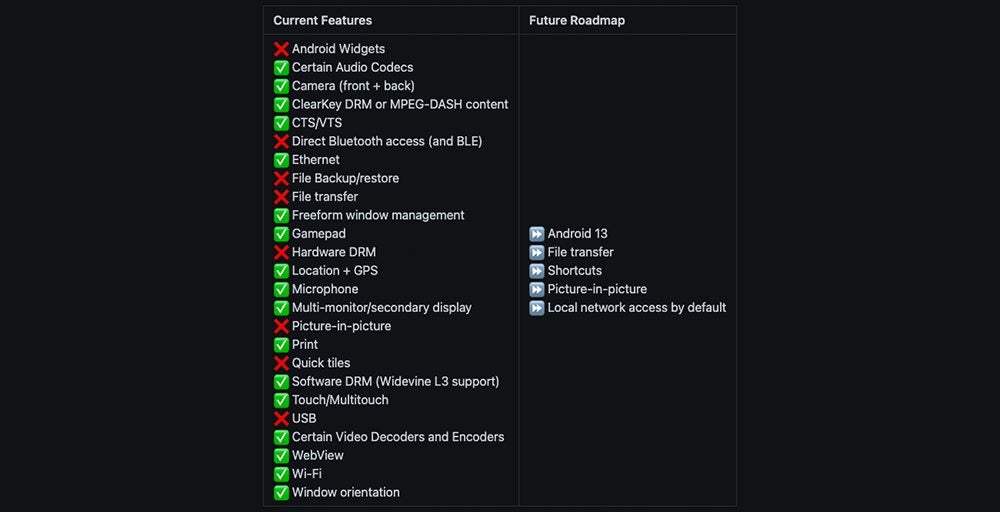The height and width of the screenshot is (512, 1000).
Task: Click the fast-forward icon next to Shortcuts
Action: [x=537, y=271]
